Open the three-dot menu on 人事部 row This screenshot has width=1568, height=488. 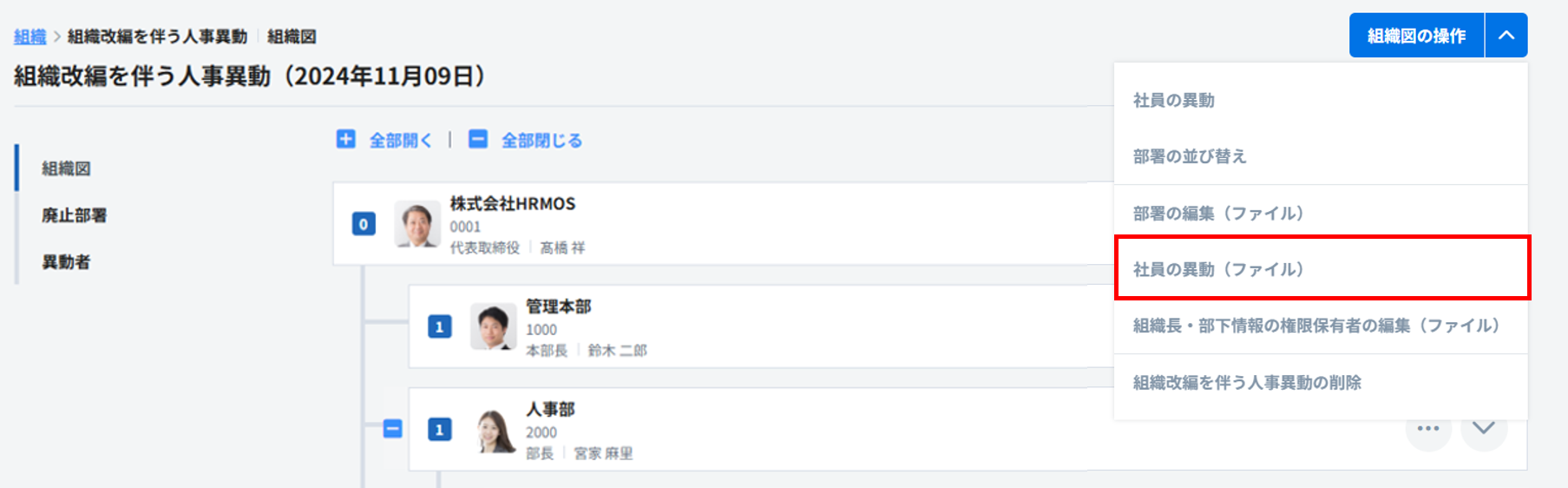point(1427,429)
